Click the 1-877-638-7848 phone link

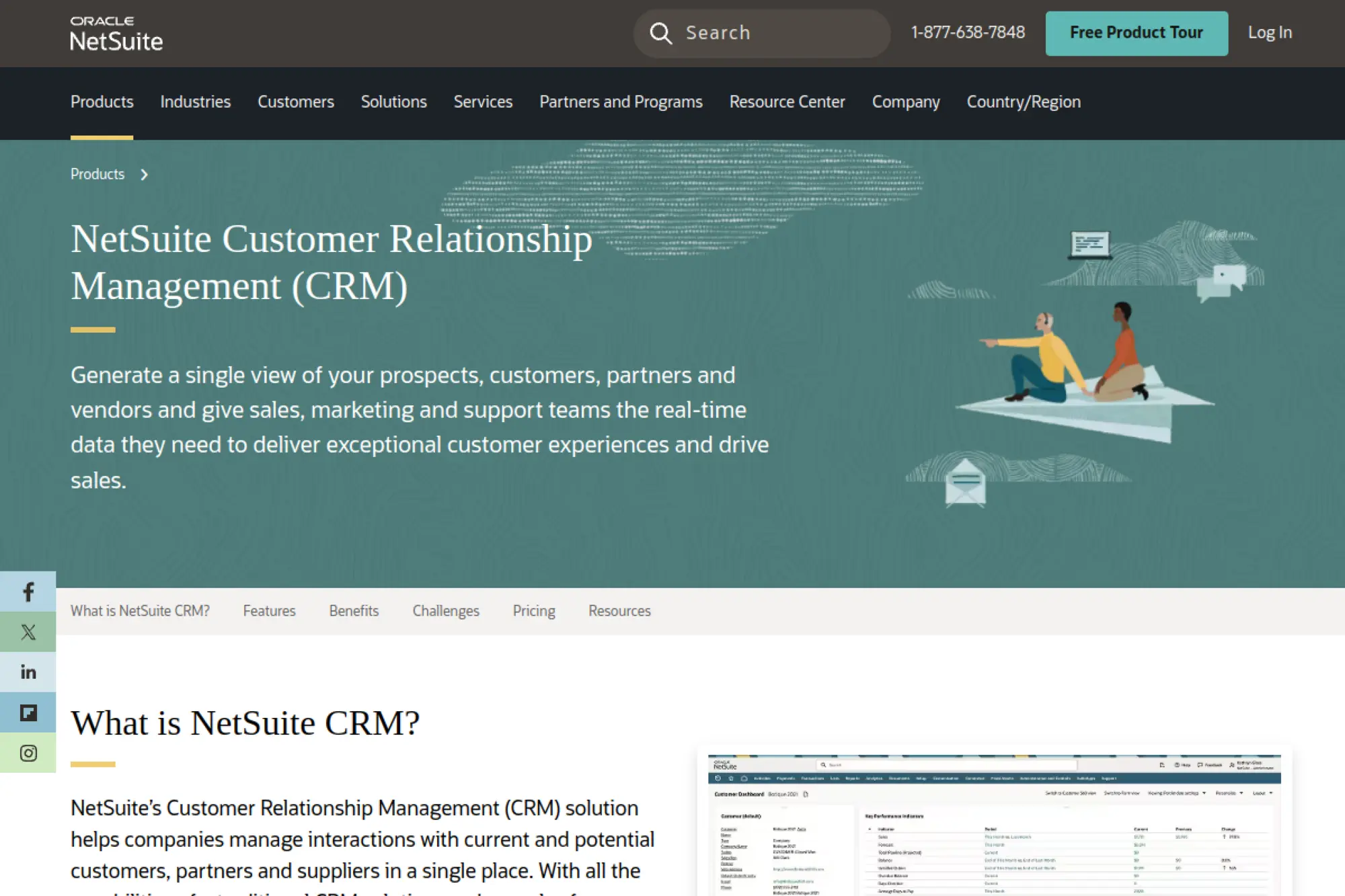coord(968,33)
